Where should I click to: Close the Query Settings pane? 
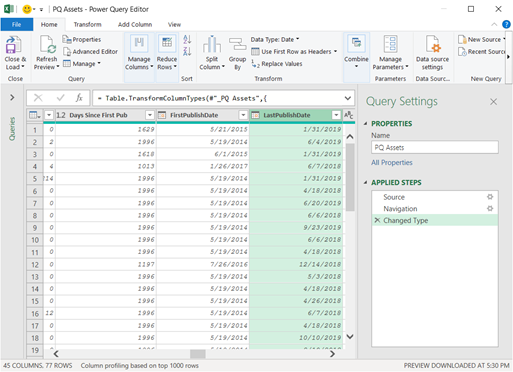(x=493, y=102)
